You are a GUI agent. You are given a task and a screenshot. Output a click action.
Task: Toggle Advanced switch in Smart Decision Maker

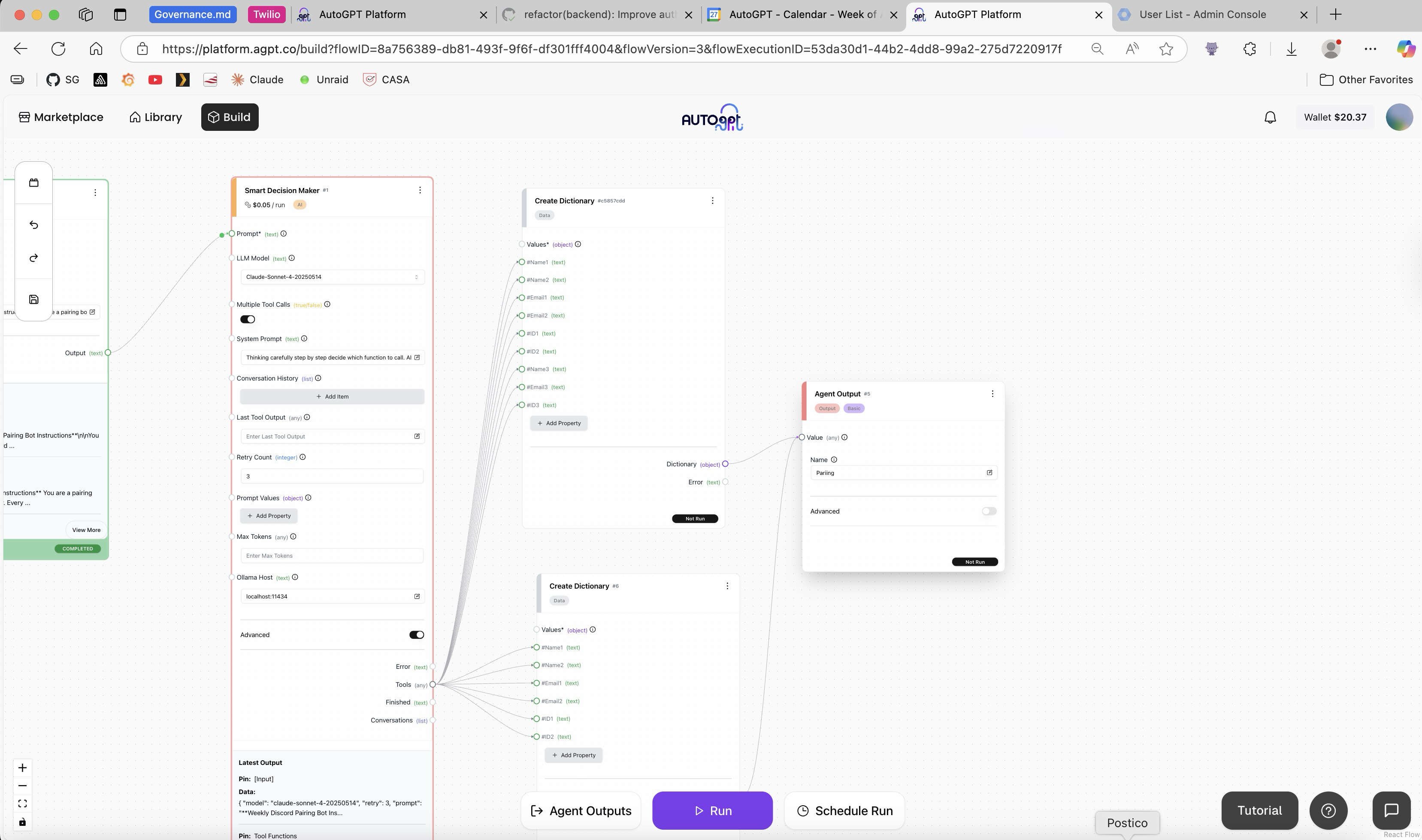(x=417, y=635)
